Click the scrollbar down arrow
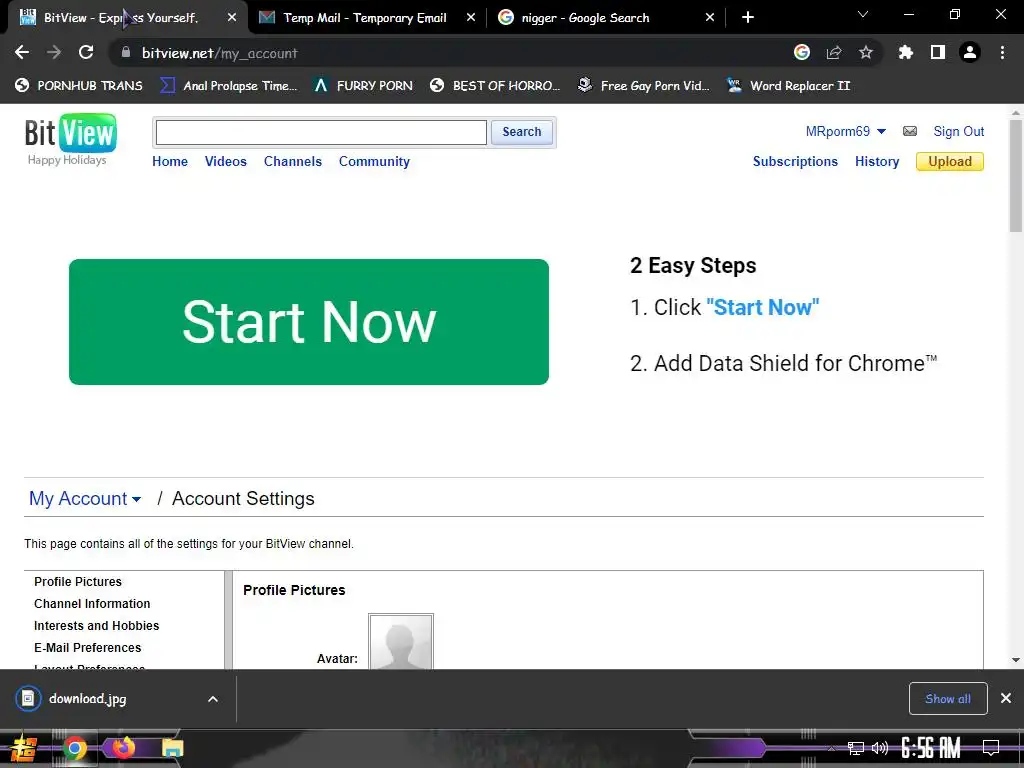This screenshot has height=768, width=1024. (1016, 660)
